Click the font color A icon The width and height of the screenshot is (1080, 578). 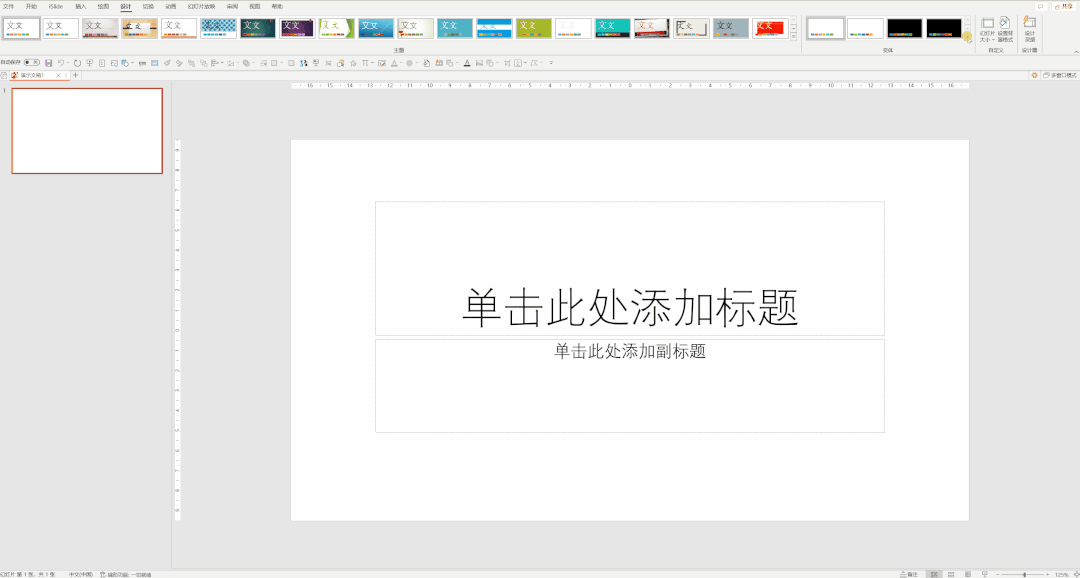(467, 63)
